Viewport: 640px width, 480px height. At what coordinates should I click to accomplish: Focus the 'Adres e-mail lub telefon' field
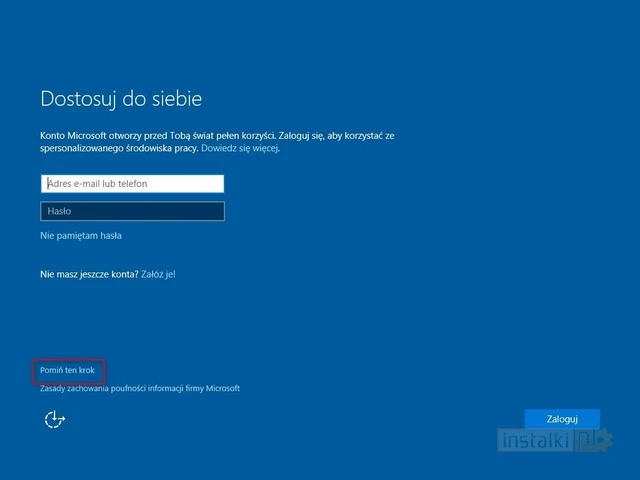coord(132,184)
